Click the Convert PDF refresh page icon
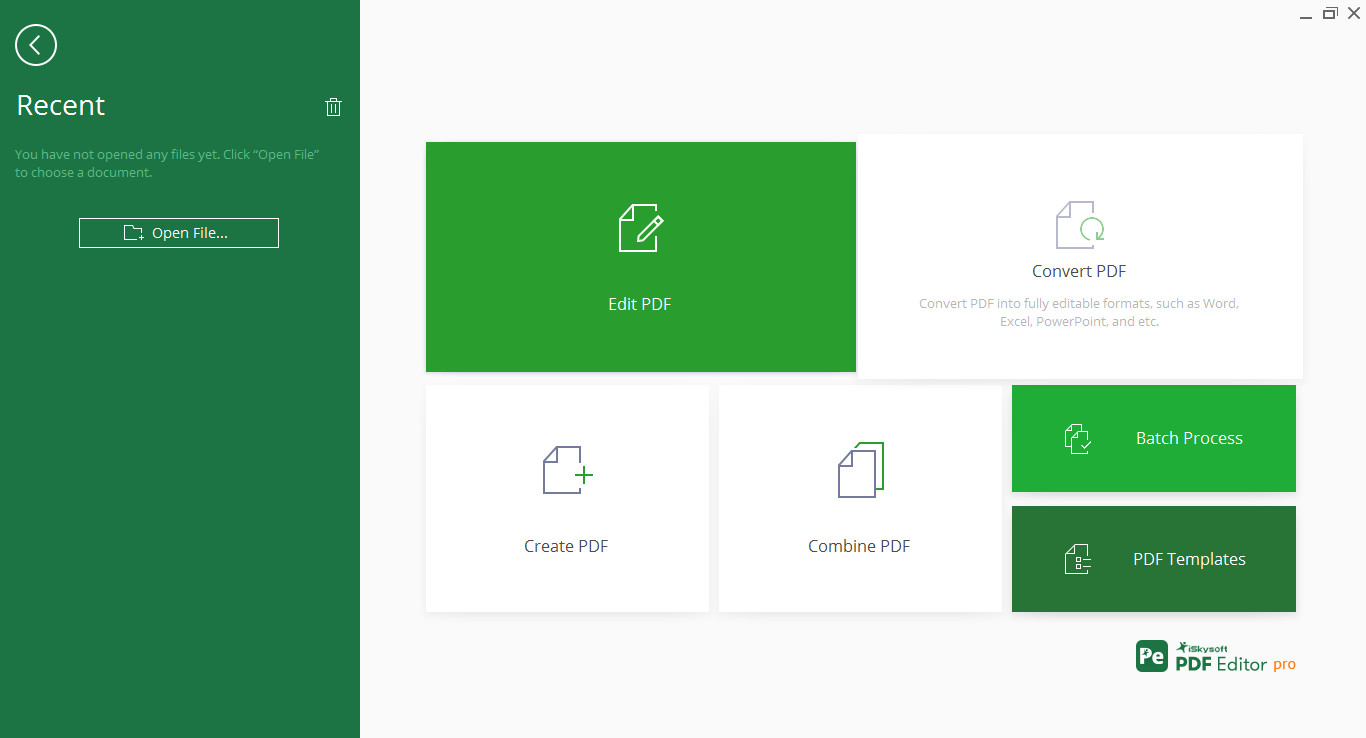Viewport: 1366px width, 738px height. pos(1080,225)
